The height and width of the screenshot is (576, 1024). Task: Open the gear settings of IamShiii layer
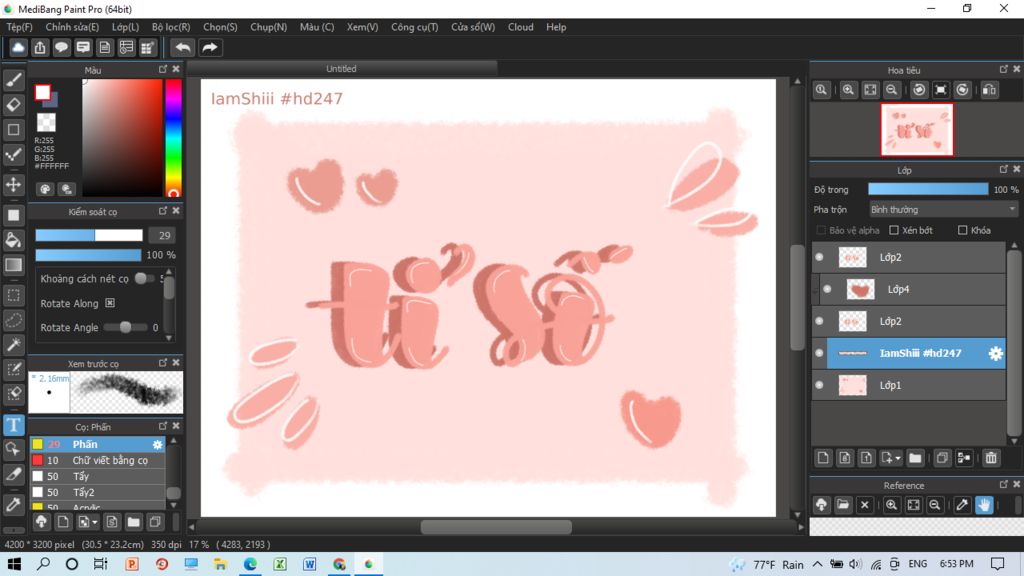pos(995,353)
